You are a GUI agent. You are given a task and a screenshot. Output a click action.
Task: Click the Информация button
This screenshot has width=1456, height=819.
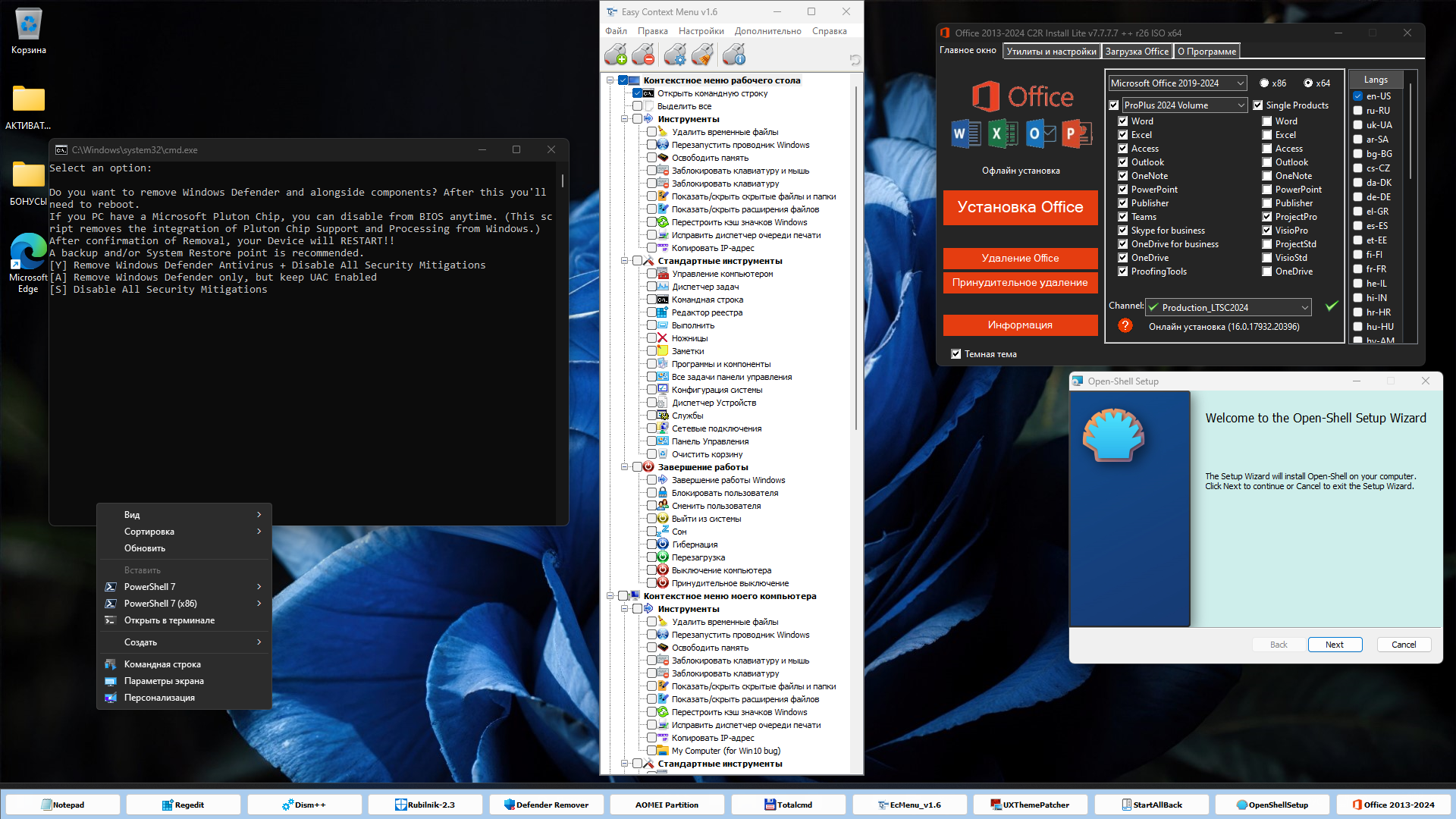(1021, 325)
